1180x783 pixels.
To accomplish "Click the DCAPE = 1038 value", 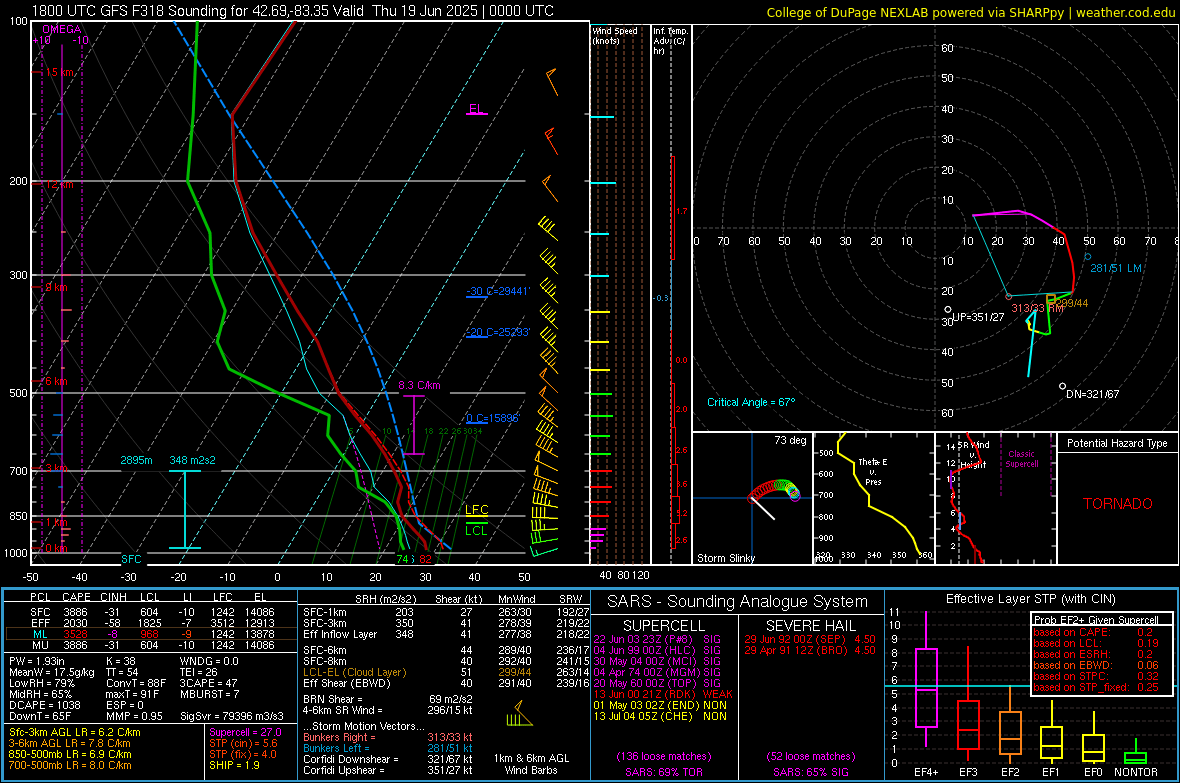I will [x=44, y=705].
